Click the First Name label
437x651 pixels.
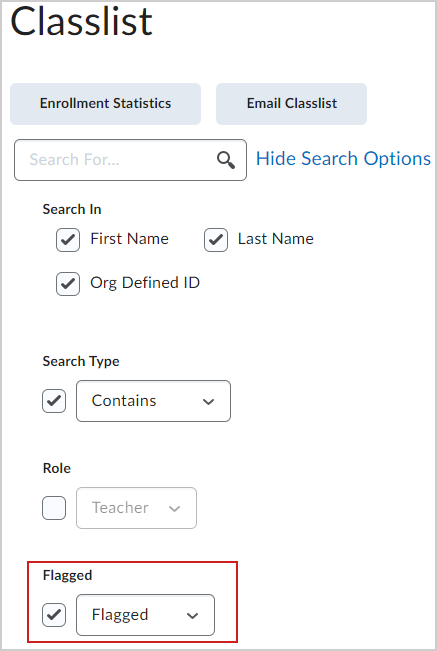[129, 239]
